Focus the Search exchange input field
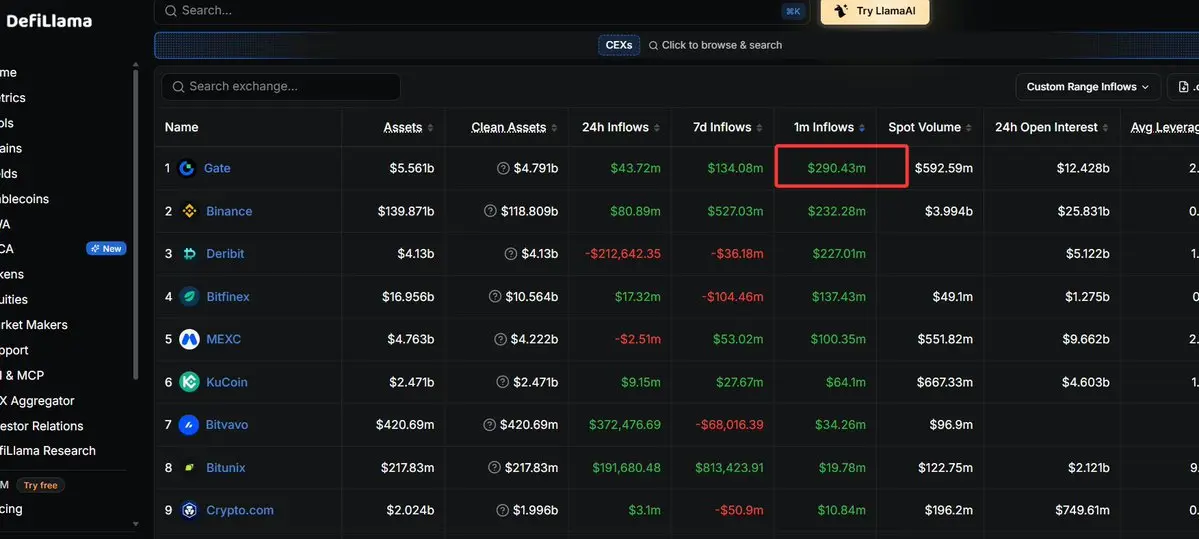 point(281,87)
